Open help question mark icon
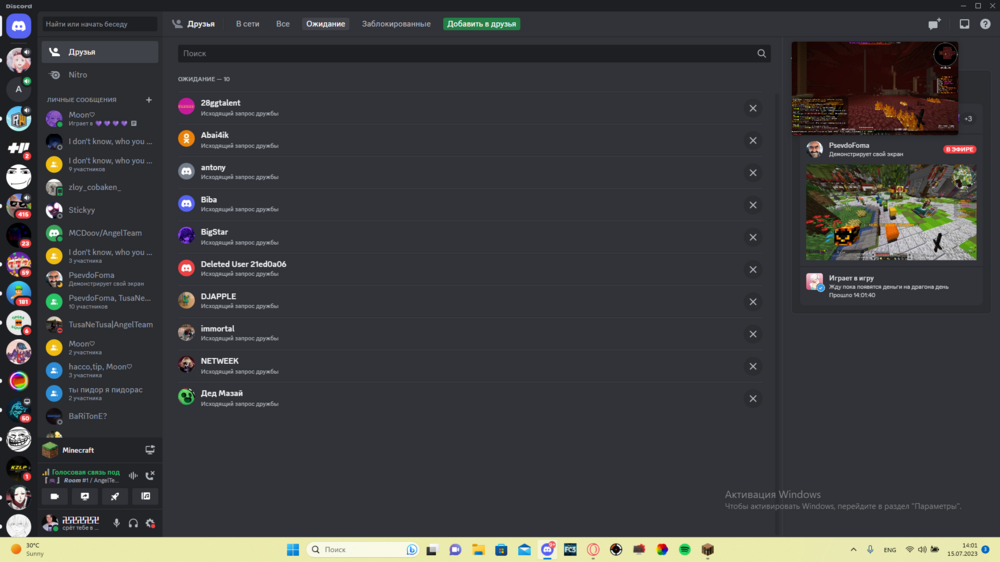Screen dimensions: 1000x562 (x=985, y=24)
